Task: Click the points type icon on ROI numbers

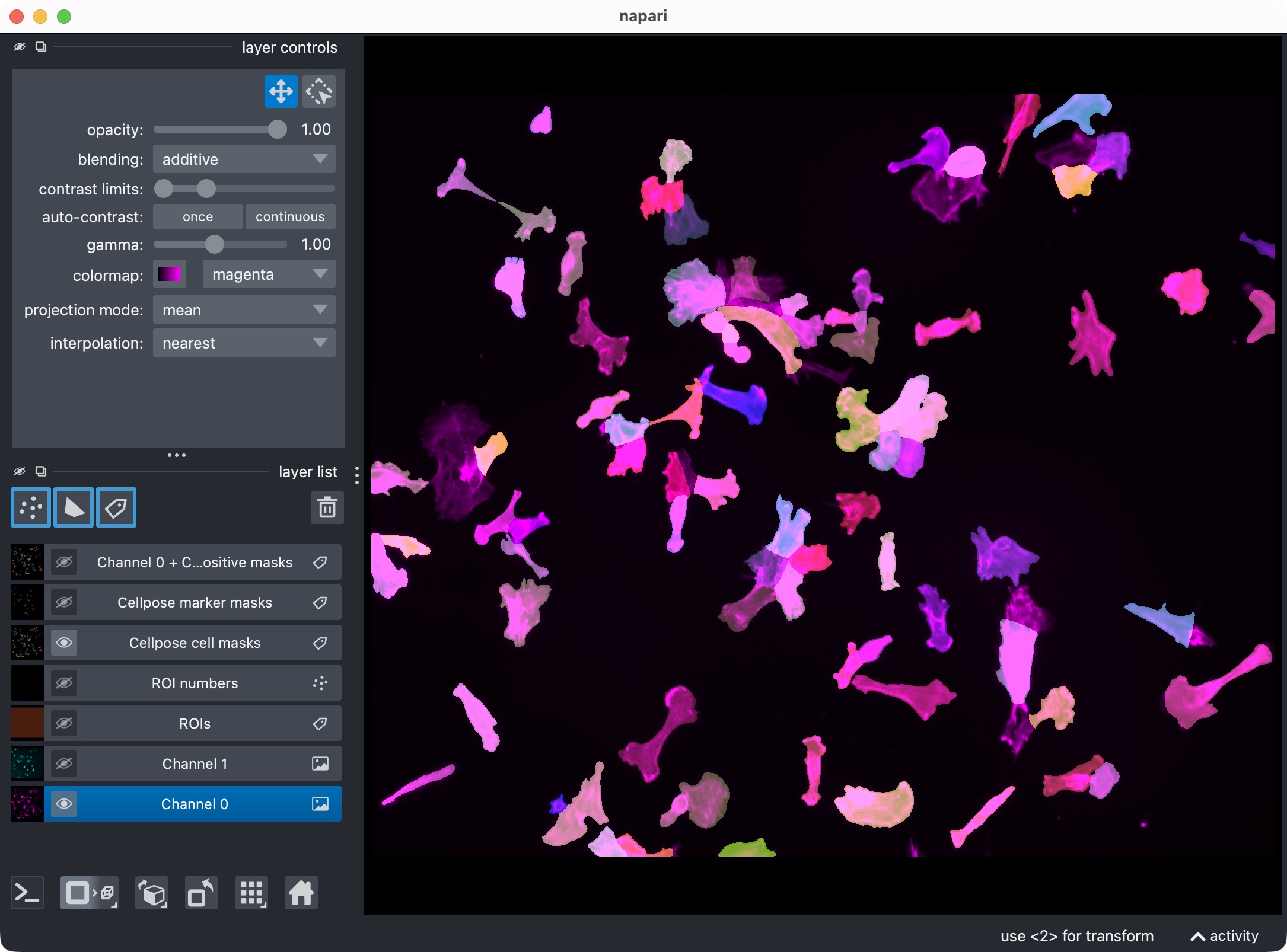Action: point(320,683)
